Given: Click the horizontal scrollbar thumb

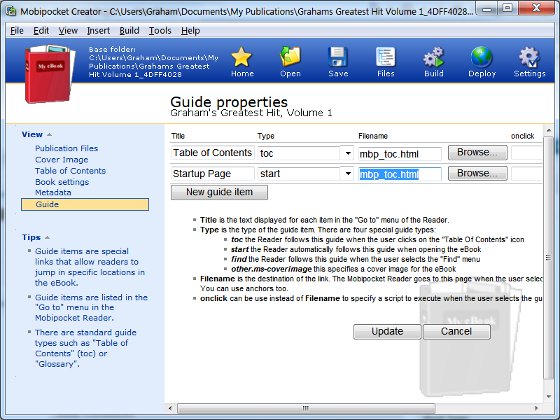Looking at the screenshot, I should coord(306,408).
